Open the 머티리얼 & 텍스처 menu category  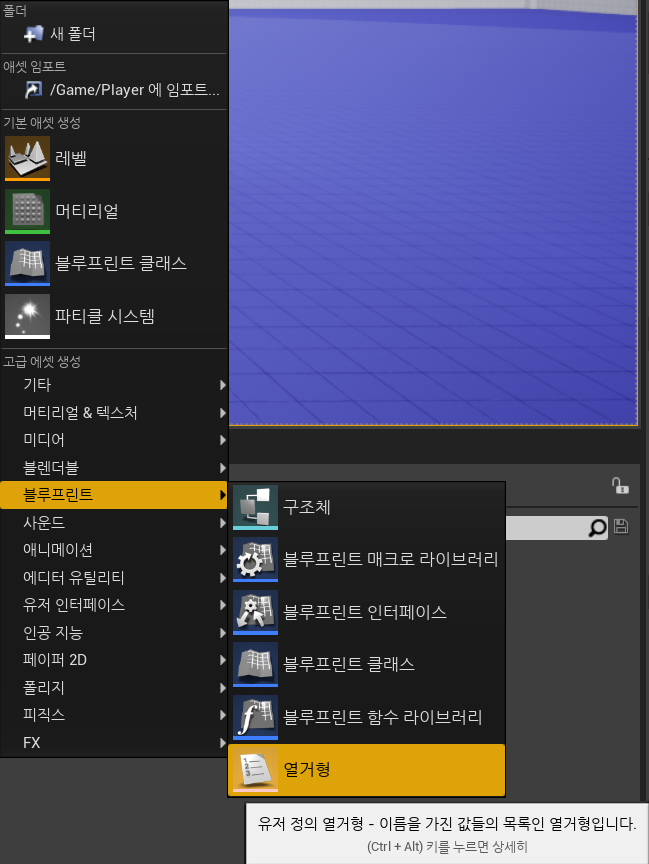coord(114,412)
